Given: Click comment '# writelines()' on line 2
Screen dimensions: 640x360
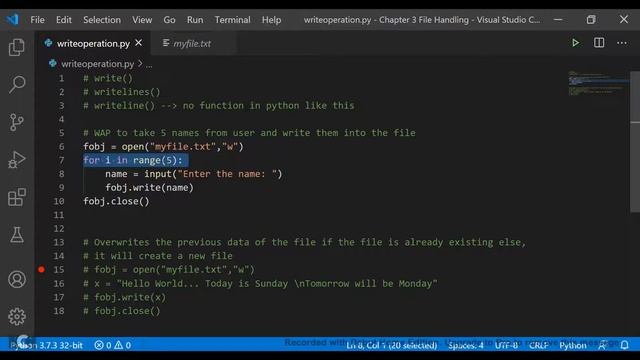Looking at the screenshot, I should click(122, 92).
